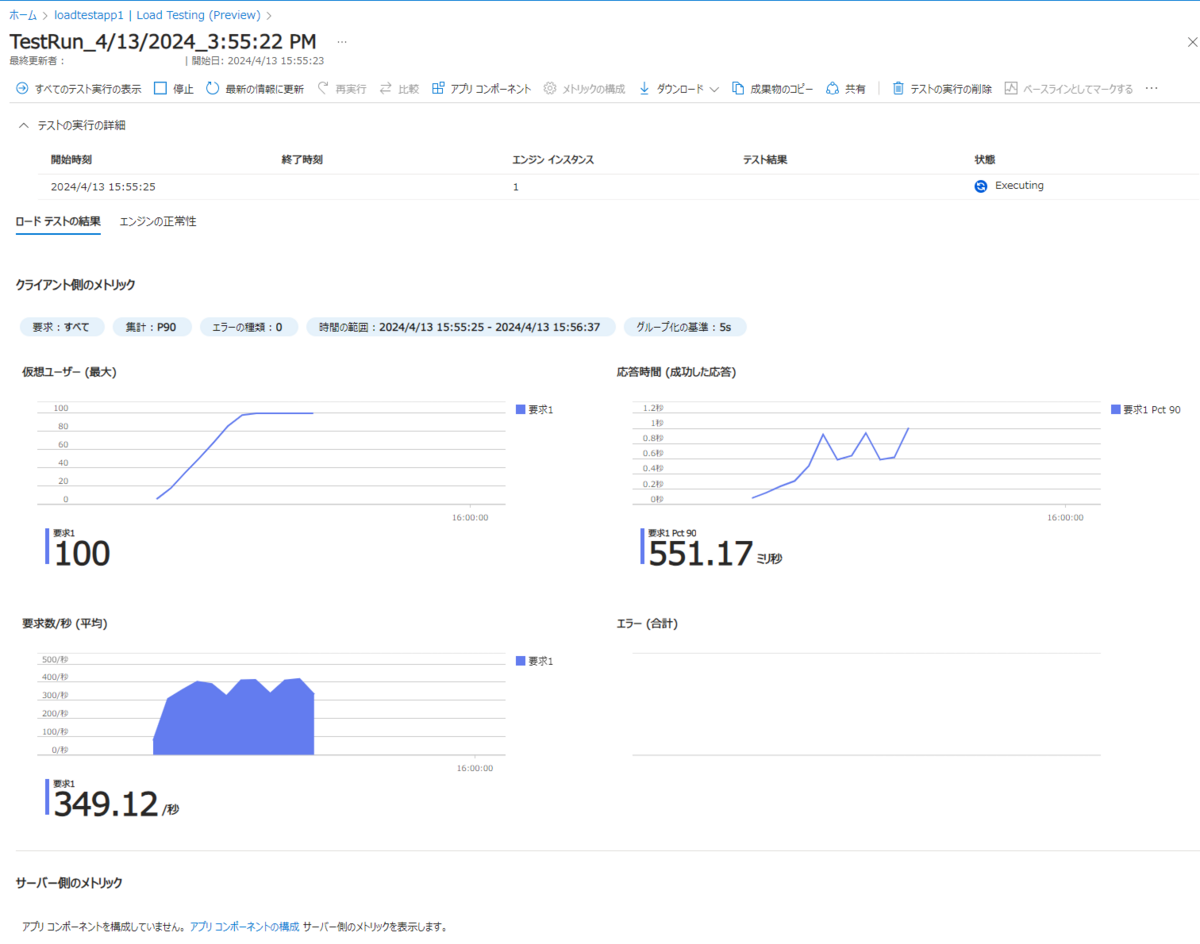The height and width of the screenshot is (944, 1200).
Task: Click the 要求 : すべて filter pill
Action: pyautogui.click(x=61, y=327)
